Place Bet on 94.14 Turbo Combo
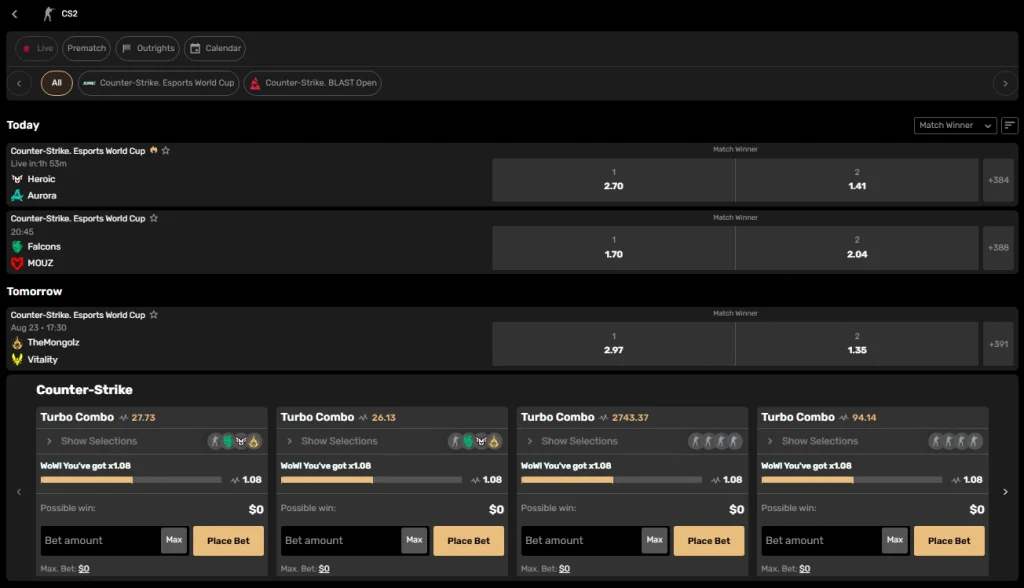The width and height of the screenshot is (1024, 588). (x=950, y=541)
